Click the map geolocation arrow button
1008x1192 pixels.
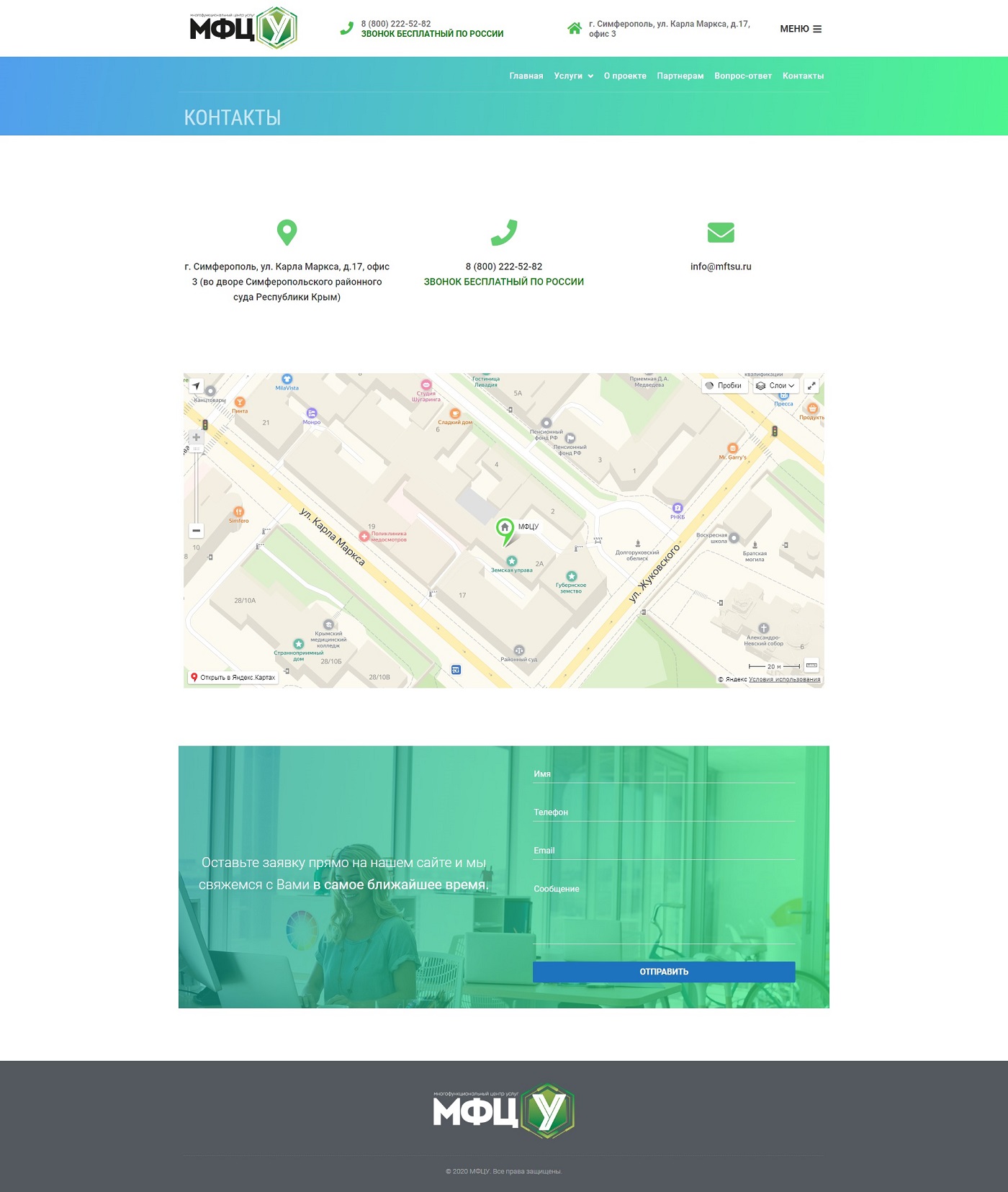point(196,386)
